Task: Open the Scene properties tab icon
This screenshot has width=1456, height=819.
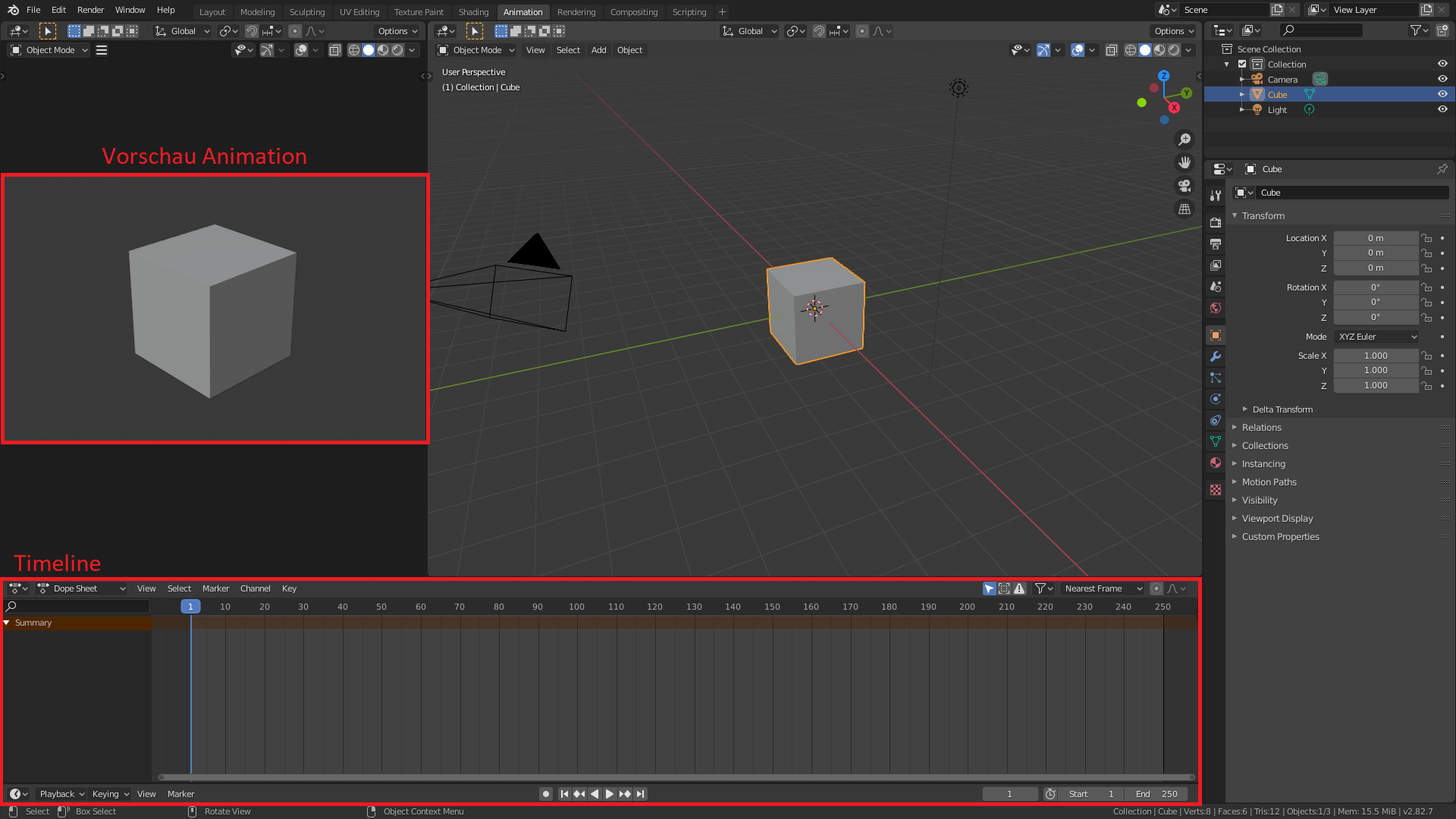Action: pos(1216,287)
